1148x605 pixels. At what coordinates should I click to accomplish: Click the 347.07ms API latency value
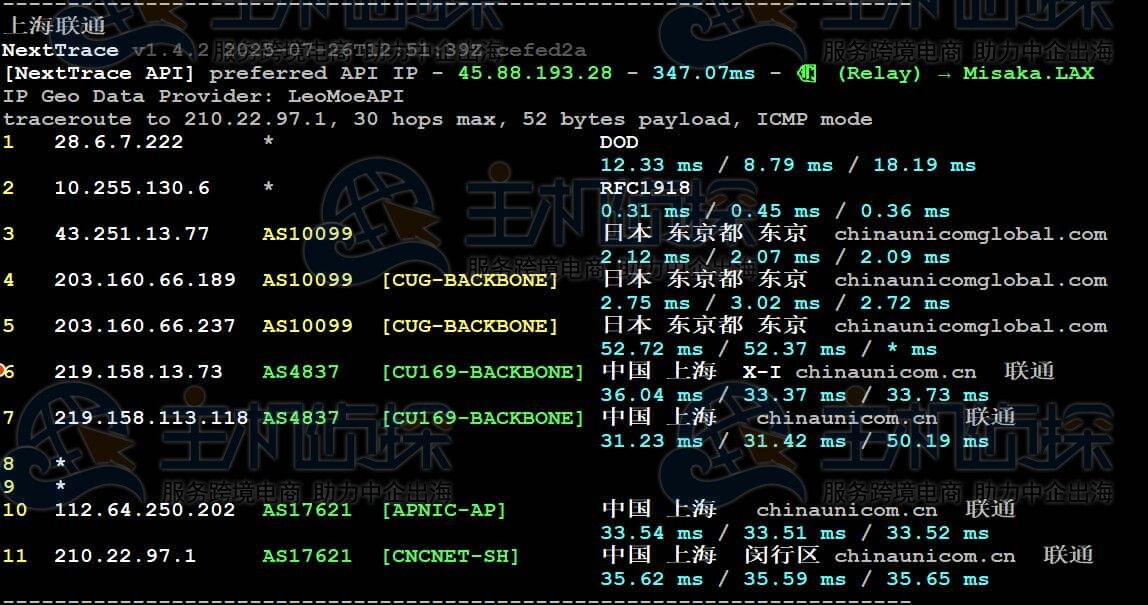point(704,73)
